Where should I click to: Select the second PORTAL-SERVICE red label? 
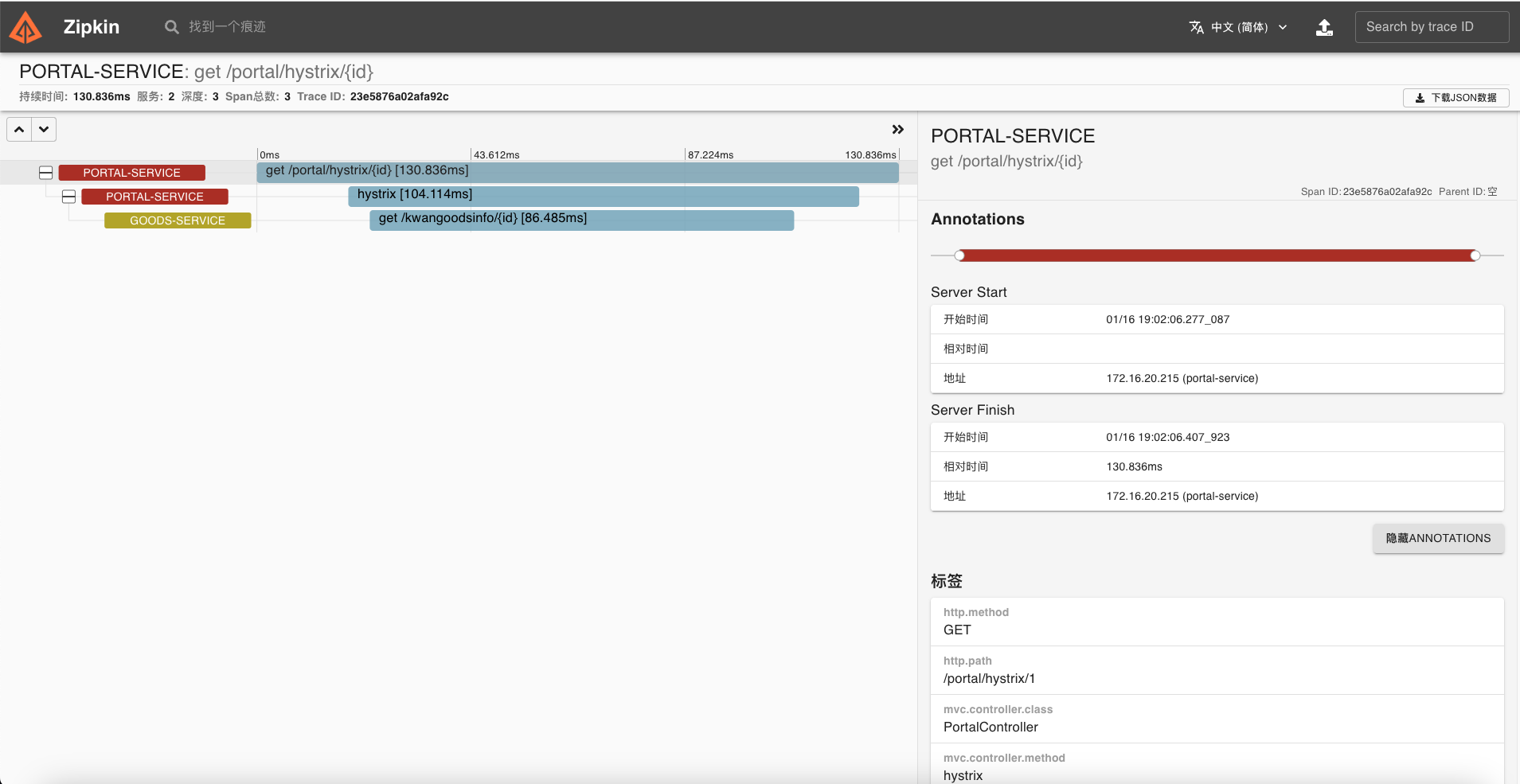click(x=155, y=197)
